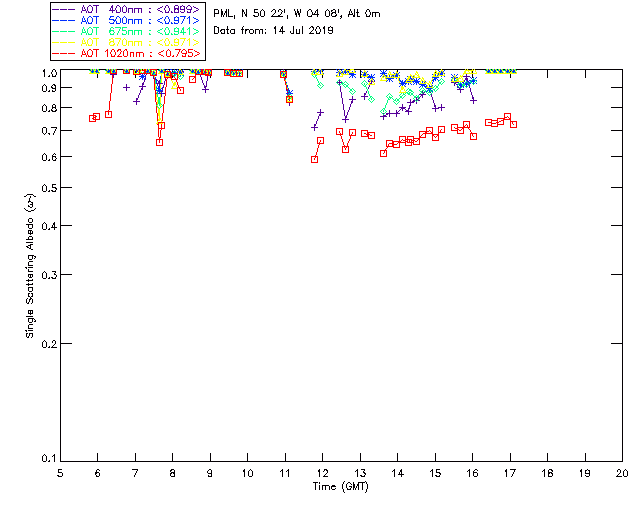Click the x-axis label 14
This screenshot has height=512, width=640.
pyautogui.click(x=398, y=473)
